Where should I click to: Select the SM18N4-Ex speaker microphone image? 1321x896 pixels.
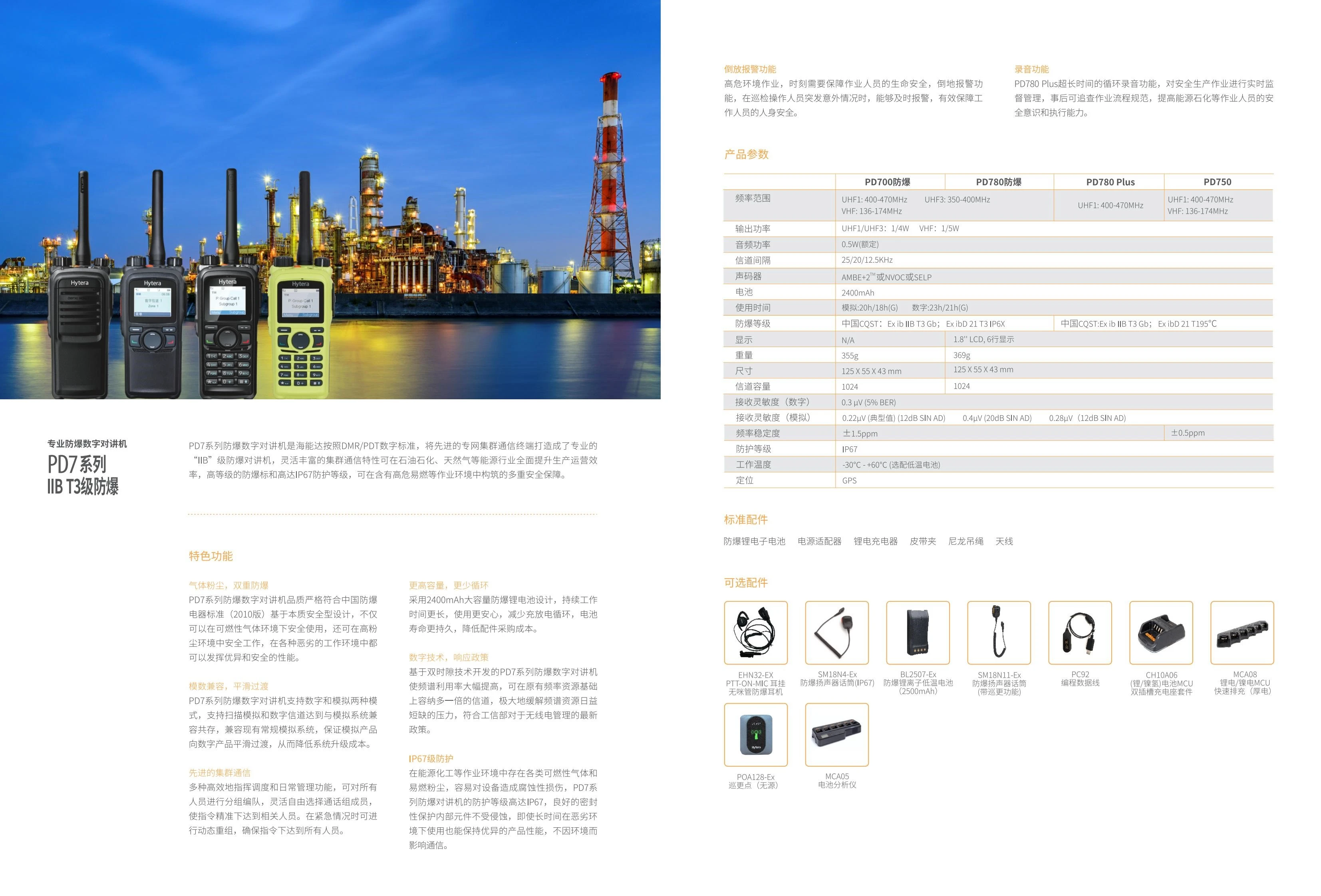point(837,632)
